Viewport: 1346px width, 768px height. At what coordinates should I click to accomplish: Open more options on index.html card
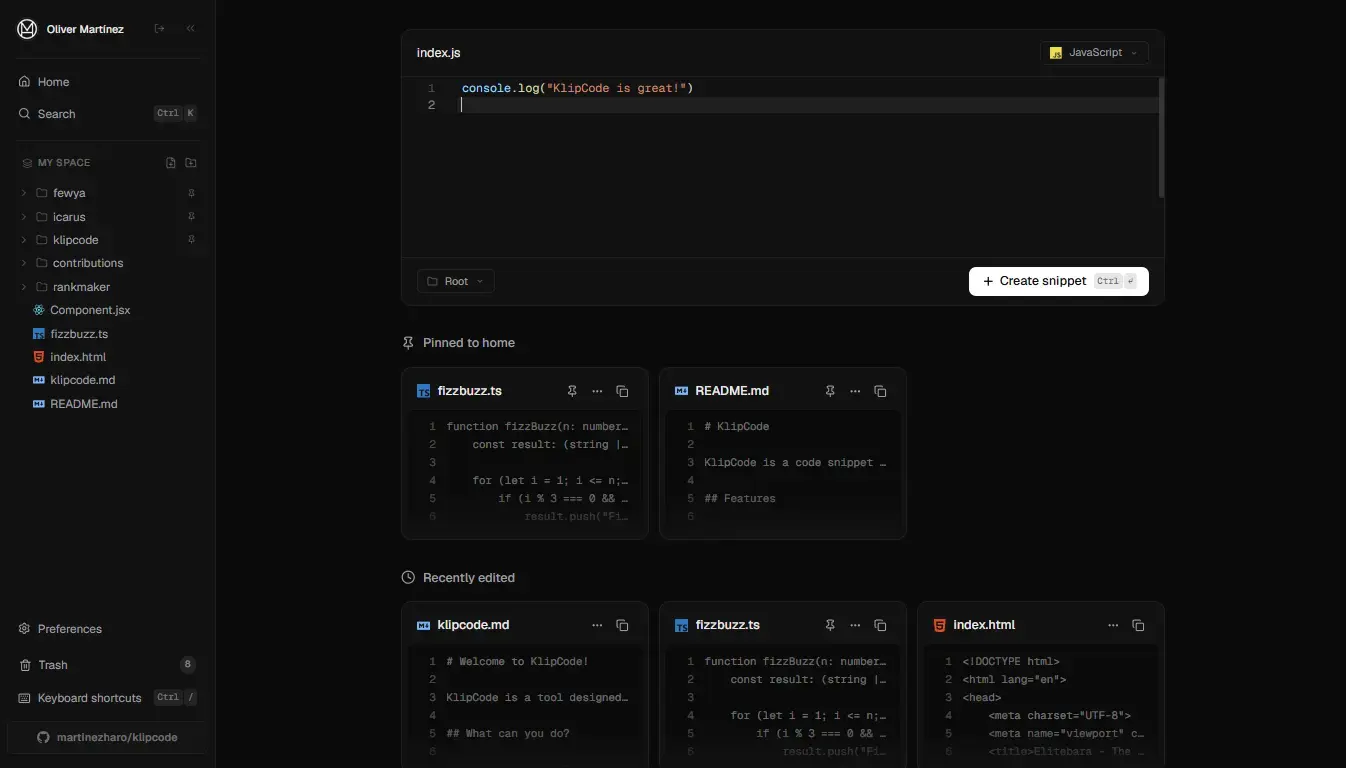(x=1113, y=625)
